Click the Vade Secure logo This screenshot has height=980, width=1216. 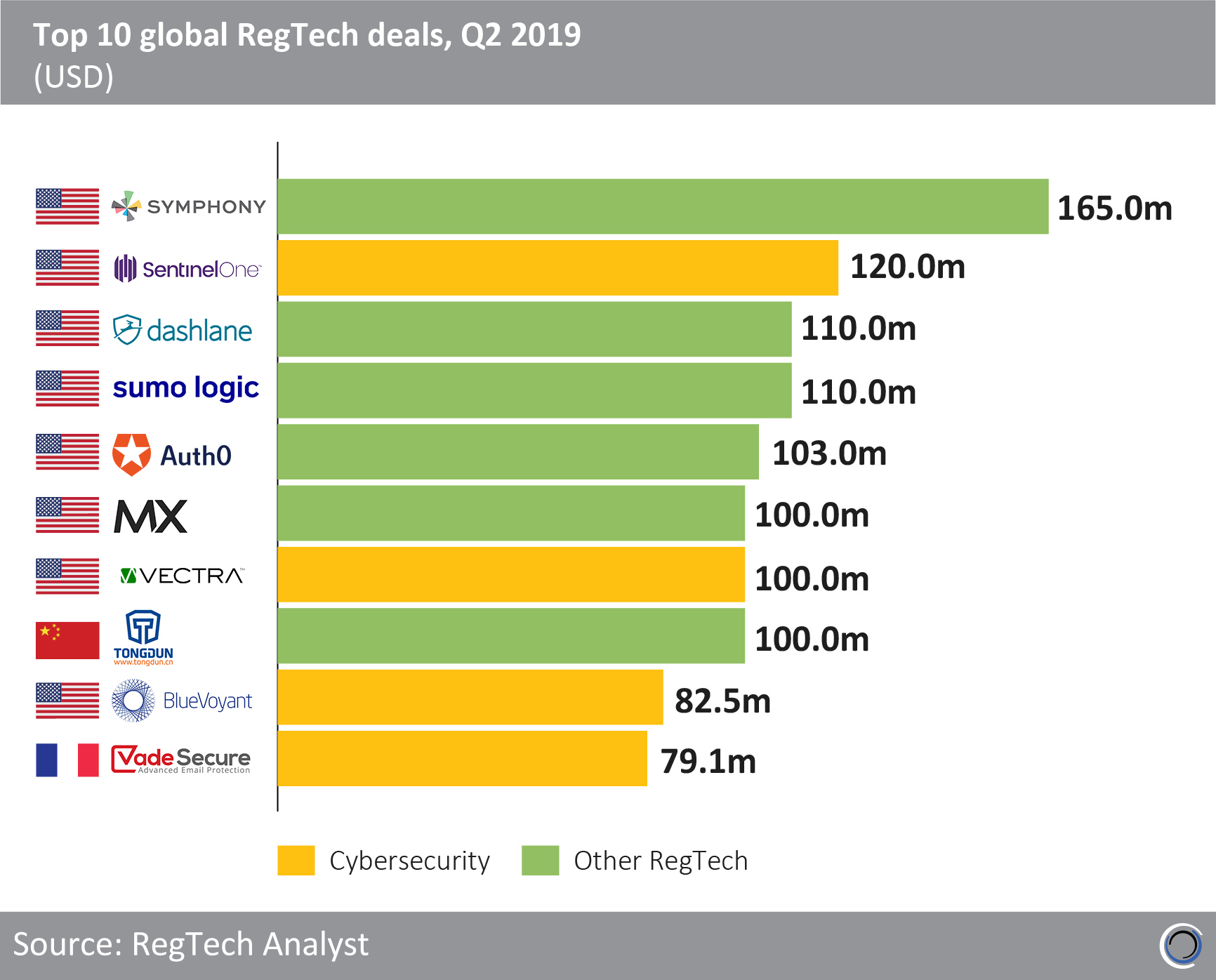(x=181, y=760)
